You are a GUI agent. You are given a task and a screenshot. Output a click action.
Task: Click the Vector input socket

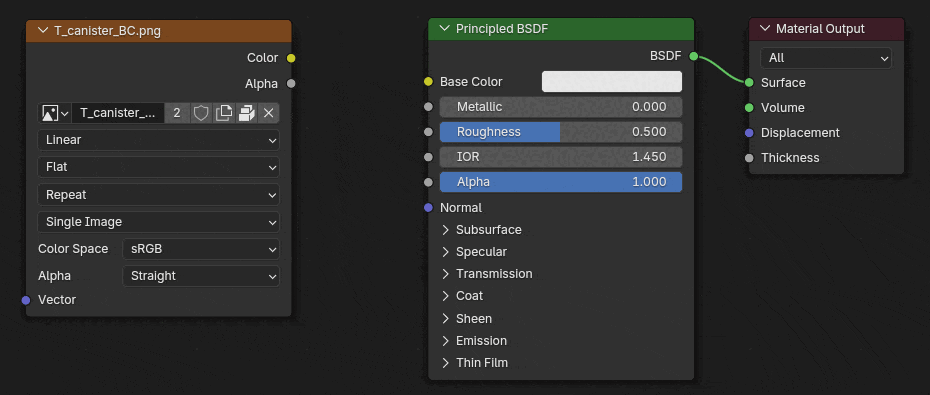pyautogui.click(x=26, y=300)
